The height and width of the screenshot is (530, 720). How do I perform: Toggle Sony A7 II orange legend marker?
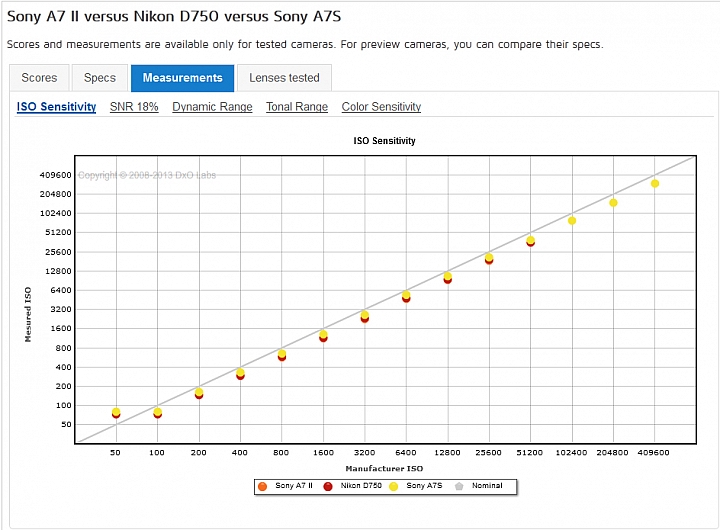[x=263, y=486]
